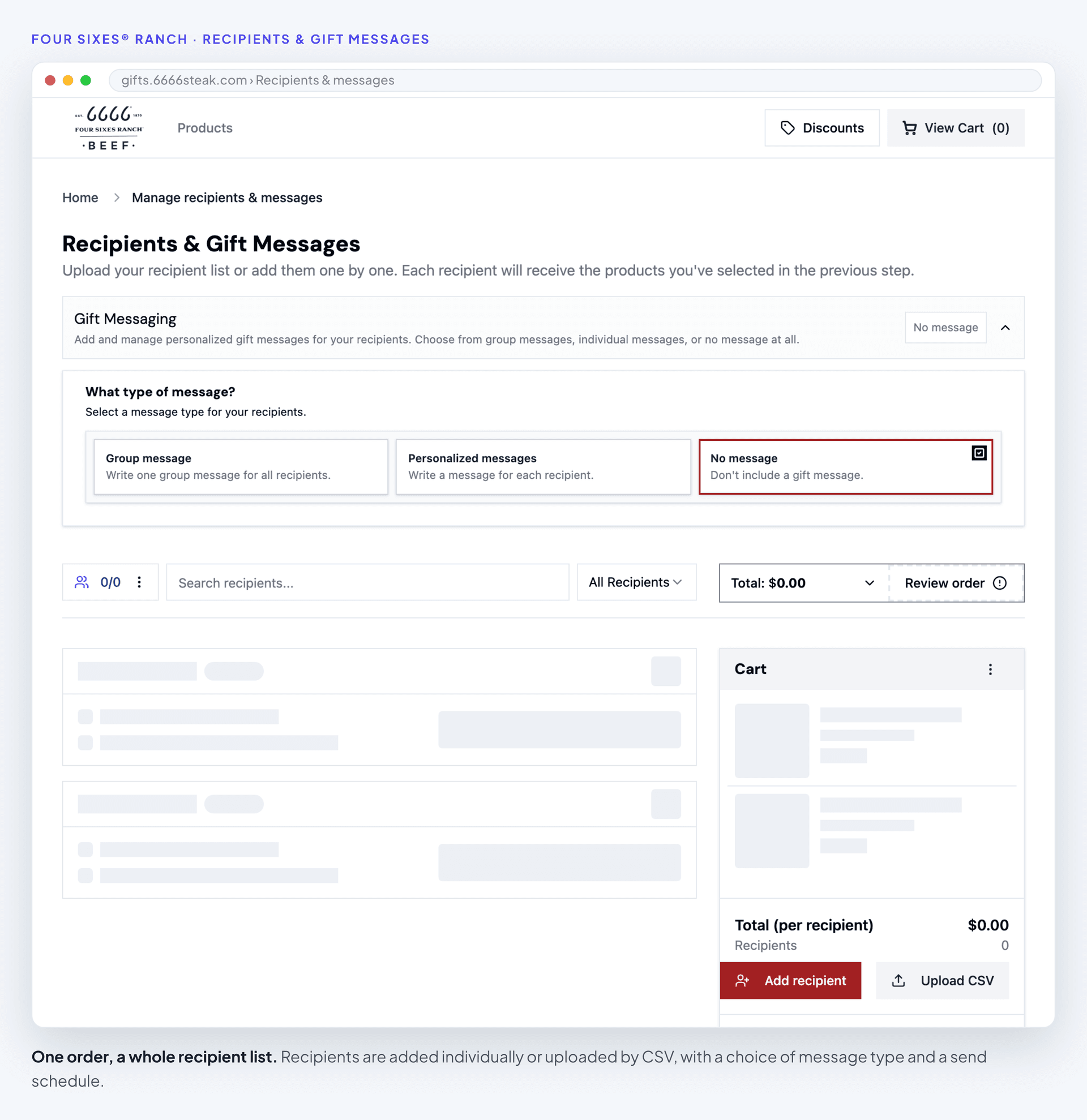Expand the Total: $0.00 dropdown

pos(803,583)
